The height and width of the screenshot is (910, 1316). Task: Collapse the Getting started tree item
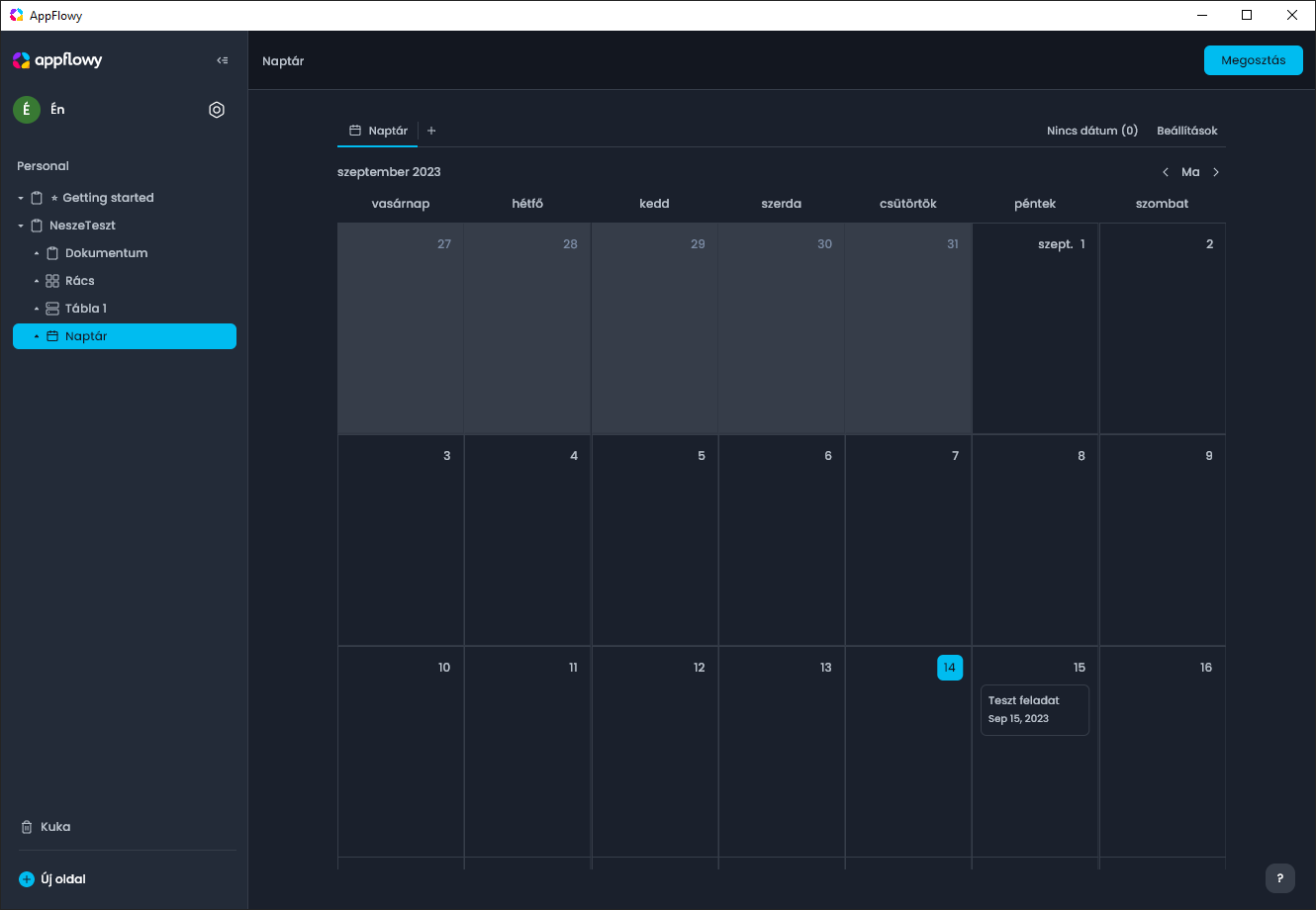click(21, 198)
